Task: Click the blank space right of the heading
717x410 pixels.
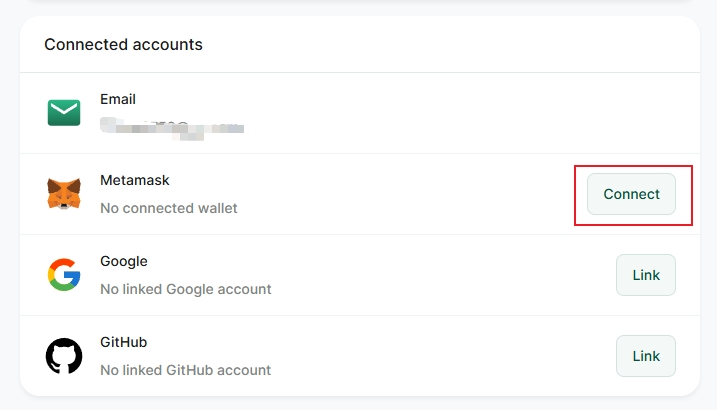Action: coord(450,45)
